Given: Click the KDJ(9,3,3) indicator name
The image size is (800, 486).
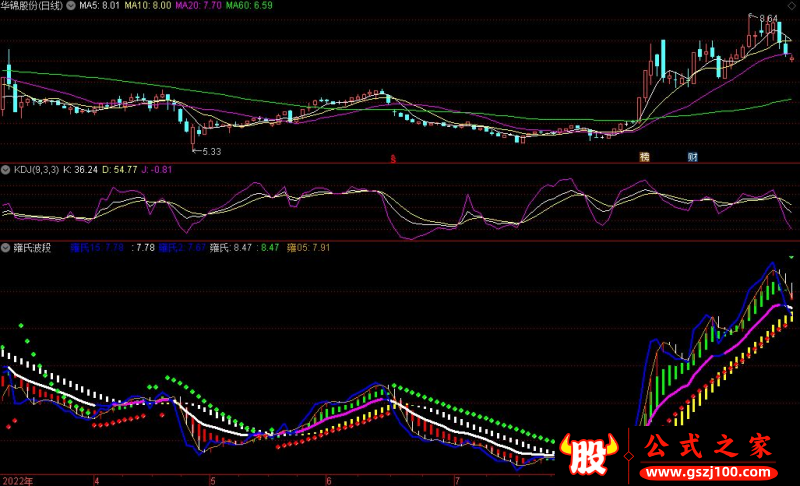Looking at the screenshot, I should click(36, 170).
